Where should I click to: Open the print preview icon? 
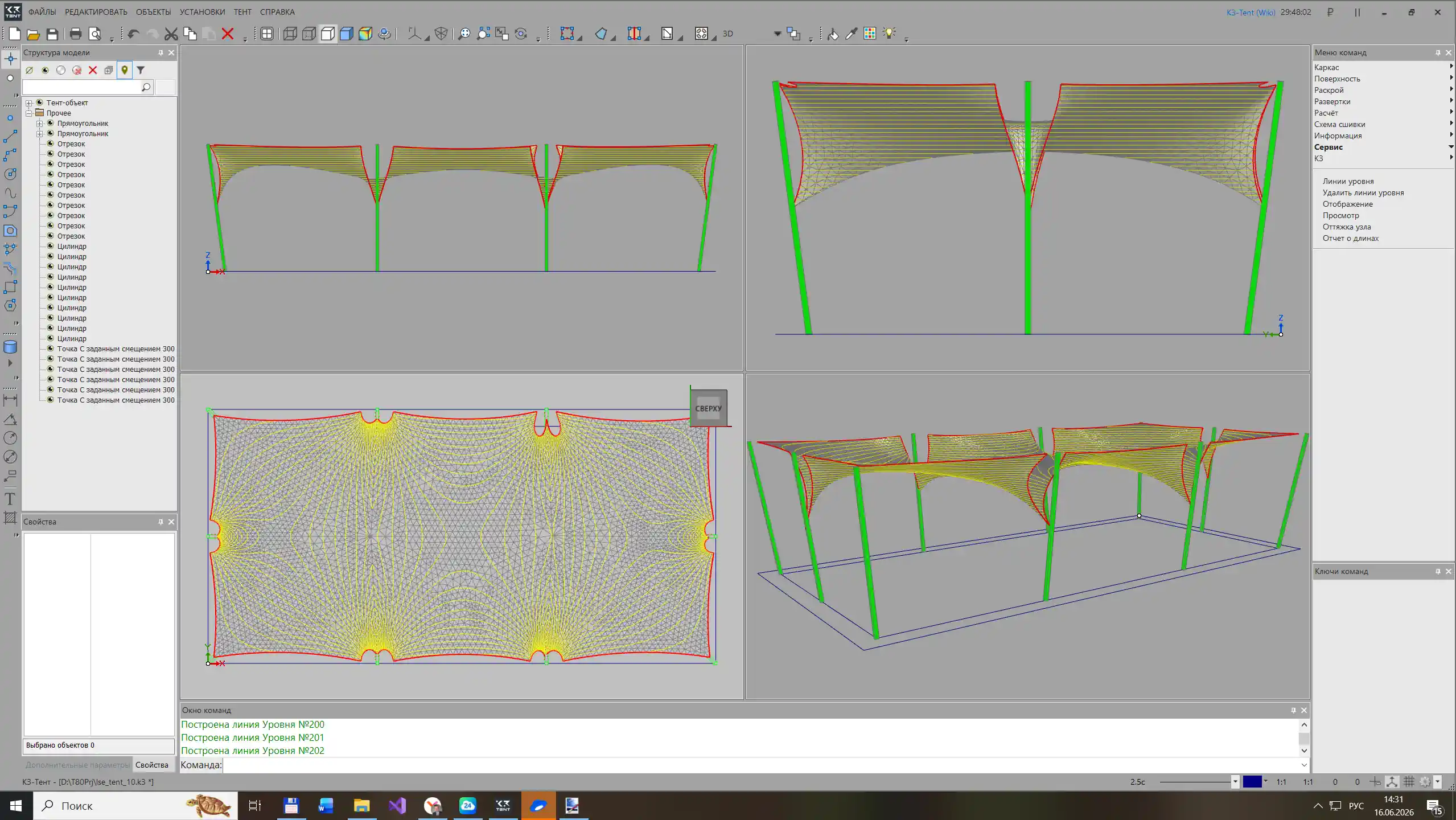tap(95, 34)
